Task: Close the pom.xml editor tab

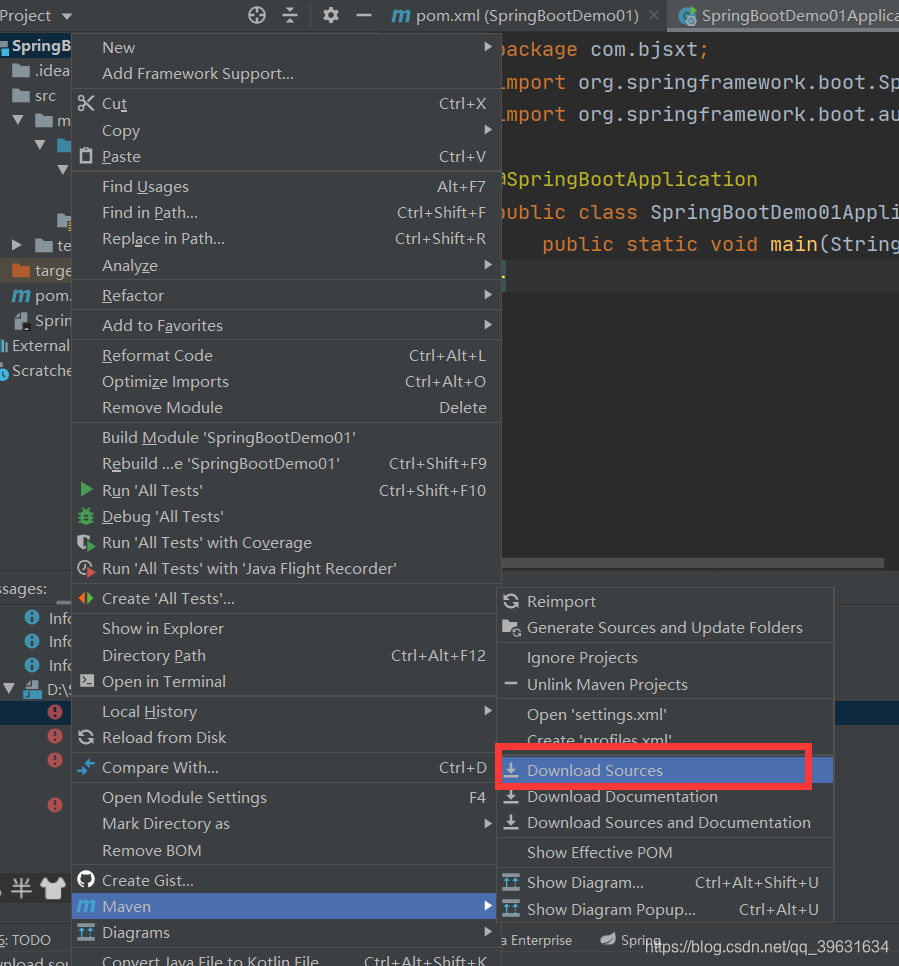Action: [654, 15]
